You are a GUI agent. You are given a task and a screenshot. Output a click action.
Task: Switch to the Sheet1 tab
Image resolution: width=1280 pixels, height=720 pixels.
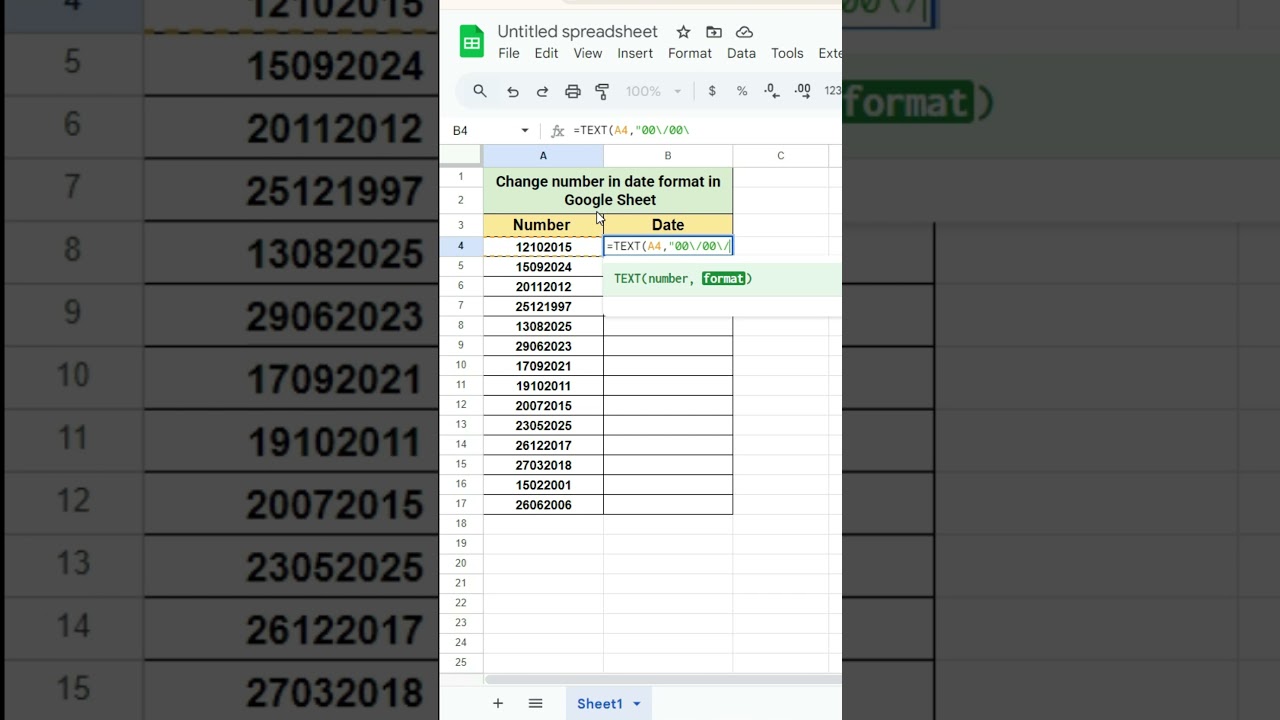coord(600,704)
